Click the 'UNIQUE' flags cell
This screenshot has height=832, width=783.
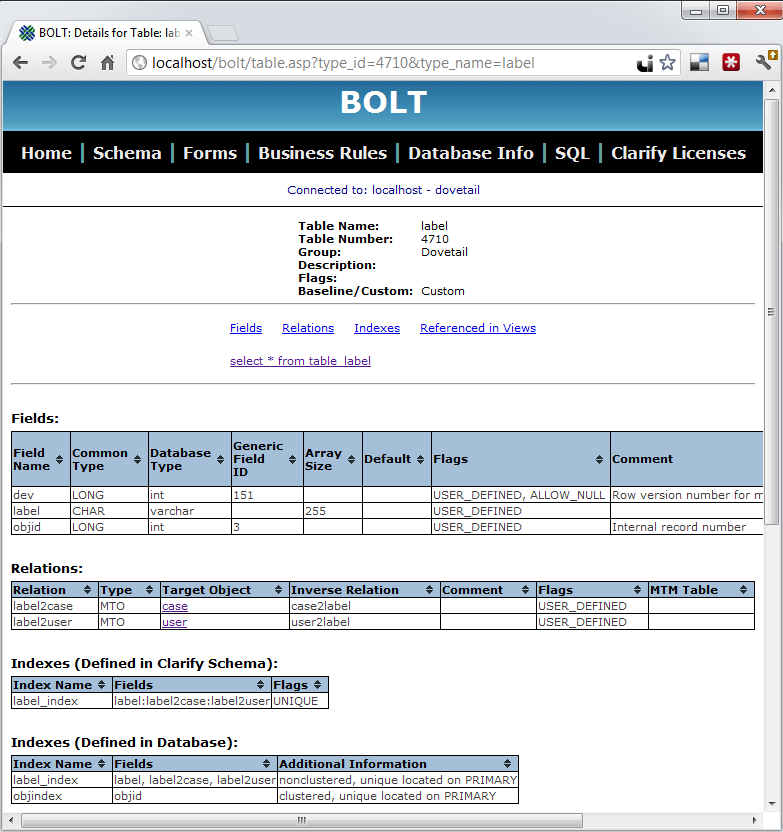click(x=300, y=701)
